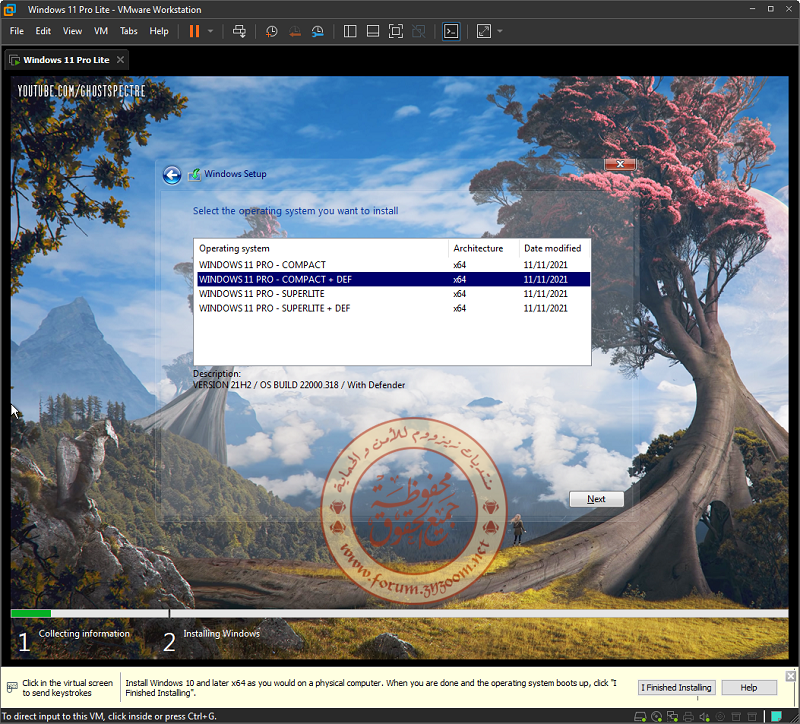Click the network adapter status icon
The width and height of the screenshot is (800, 724).
point(672,717)
